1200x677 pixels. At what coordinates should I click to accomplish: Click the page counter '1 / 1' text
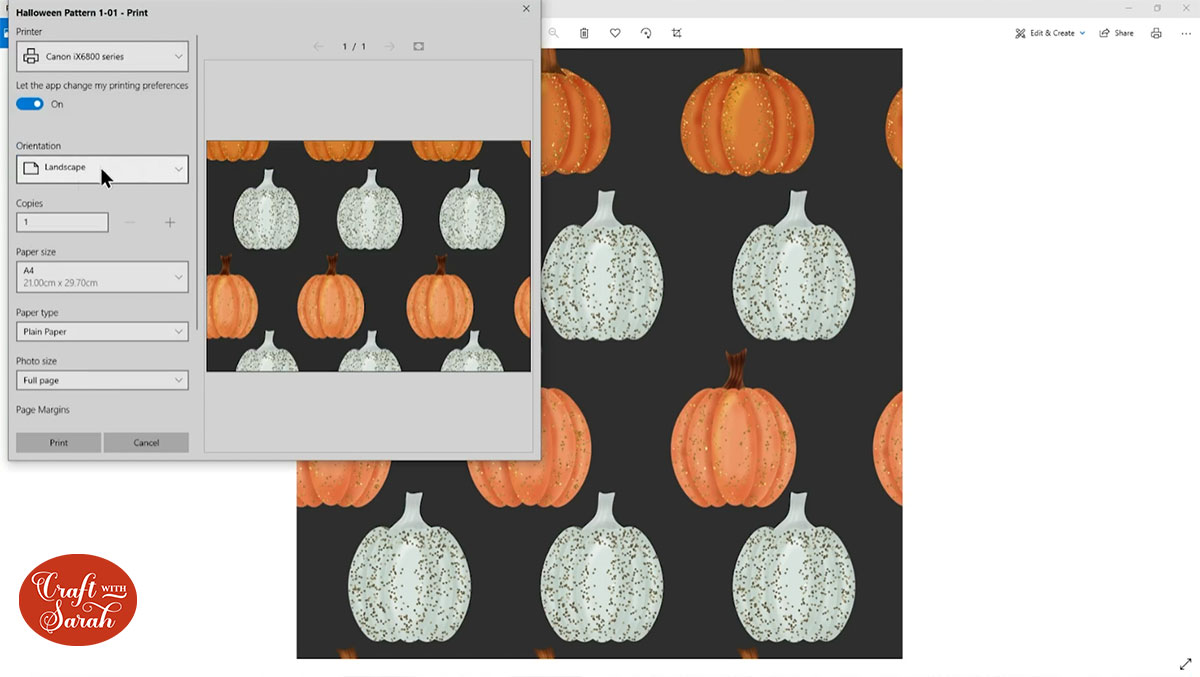click(354, 47)
